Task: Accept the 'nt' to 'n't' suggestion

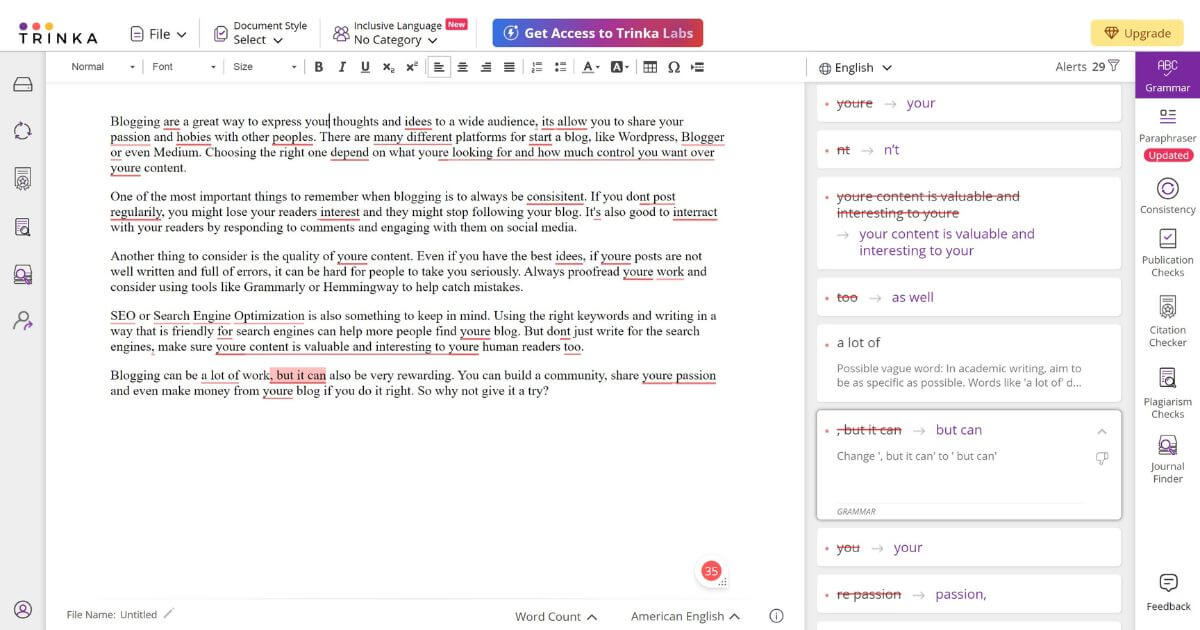Action: coord(892,150)
